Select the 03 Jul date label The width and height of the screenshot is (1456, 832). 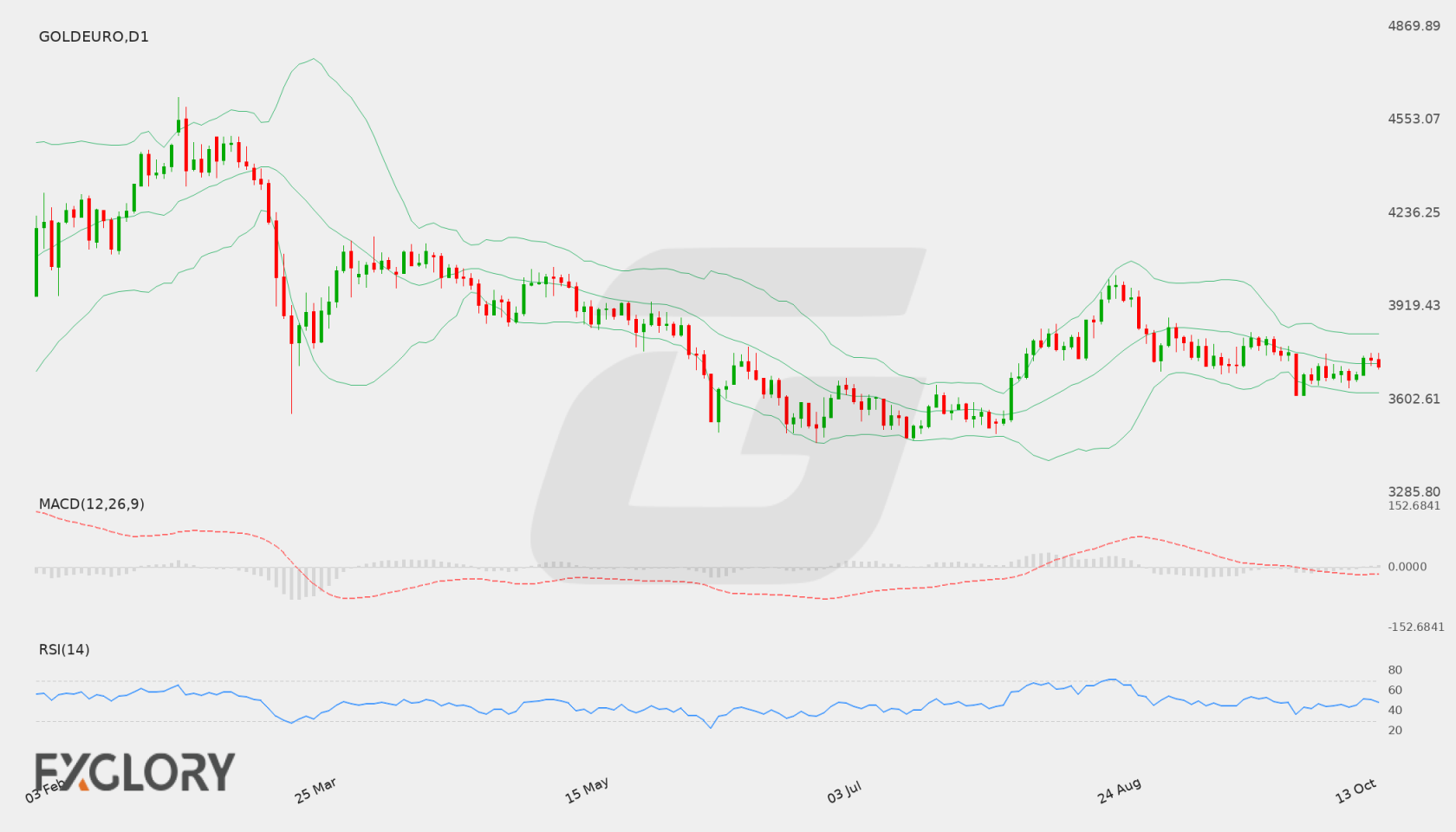[x=844, y=792]
